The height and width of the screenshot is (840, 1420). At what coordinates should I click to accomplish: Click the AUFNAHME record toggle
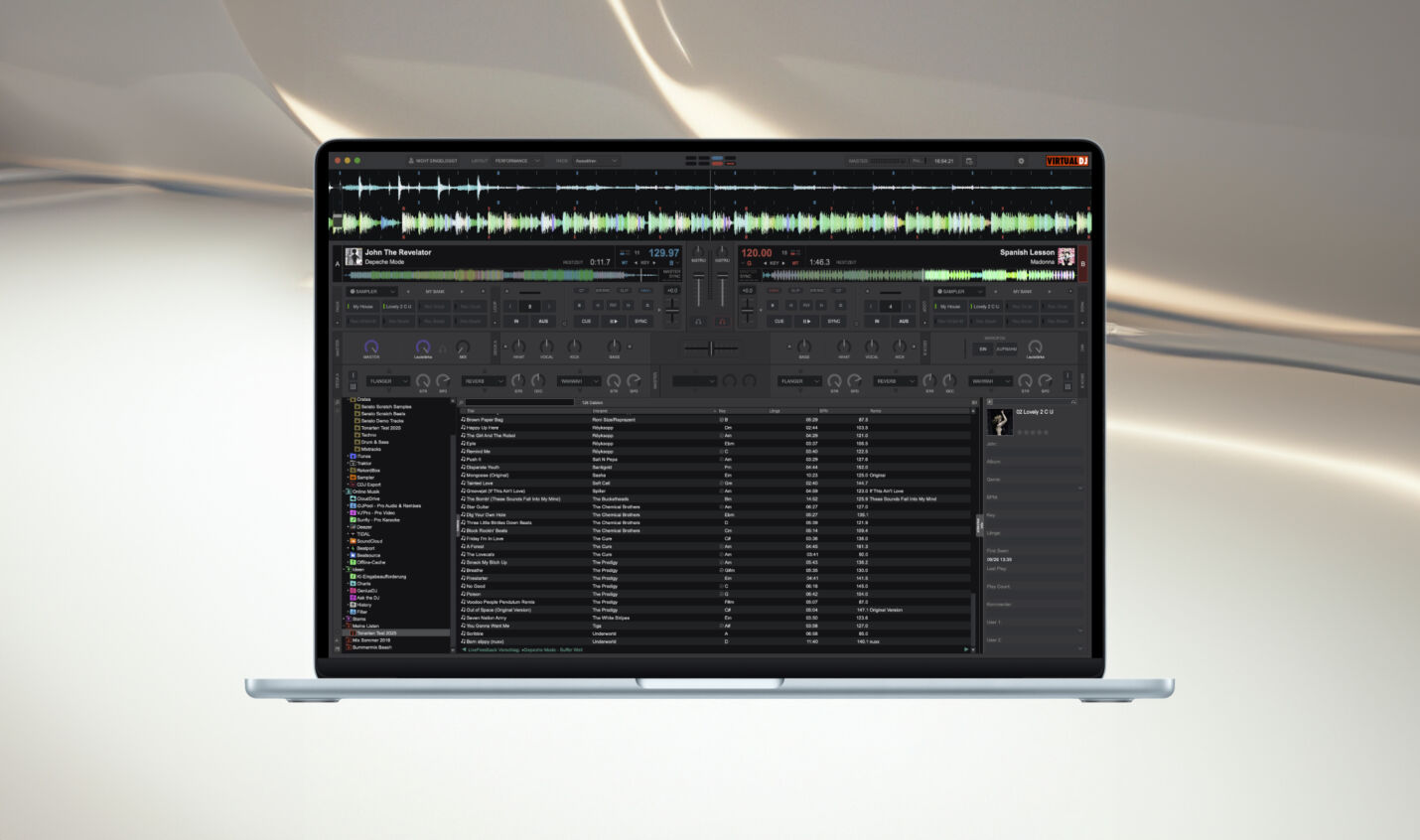pos(1006,350)
